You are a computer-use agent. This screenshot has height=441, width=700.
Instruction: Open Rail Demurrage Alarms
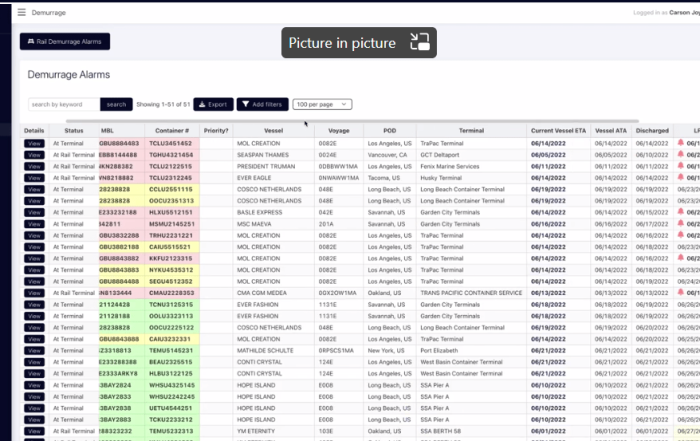click(65, 42)
